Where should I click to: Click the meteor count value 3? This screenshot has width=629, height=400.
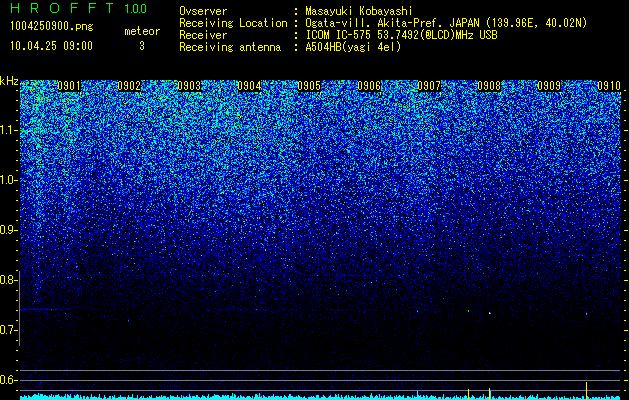(142, 46)
